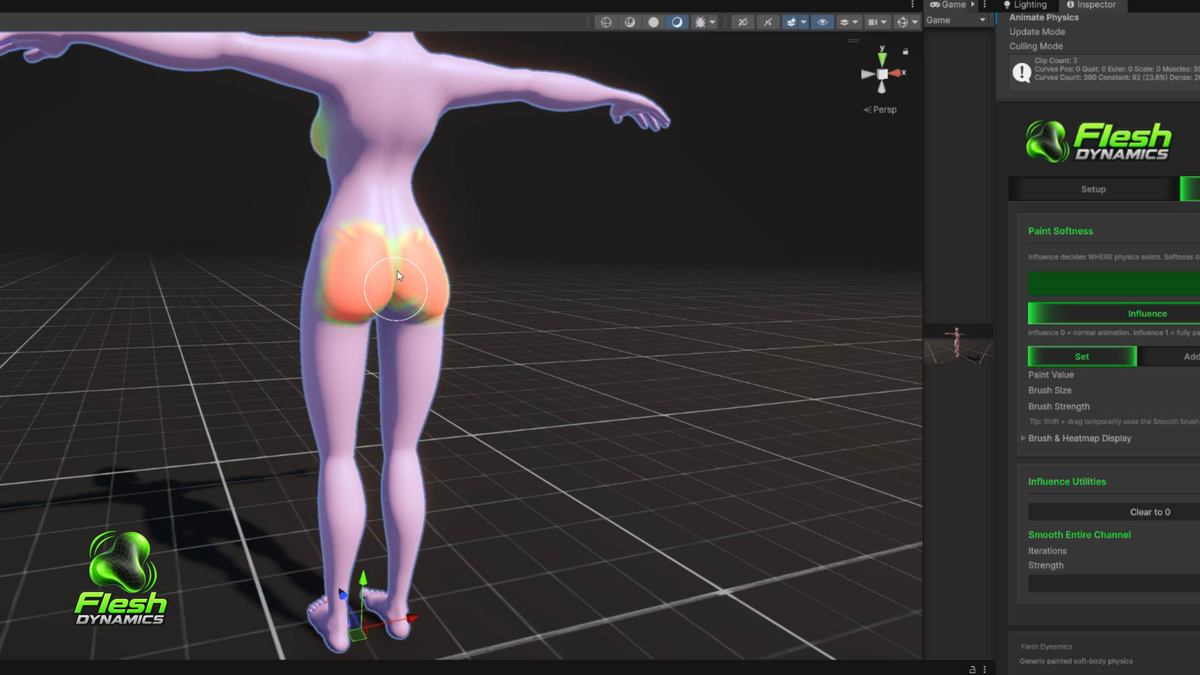Viewport: 1200px width, 675px height.
Task: Click the warning info icon in Inspector
Action: (1021, 72)
